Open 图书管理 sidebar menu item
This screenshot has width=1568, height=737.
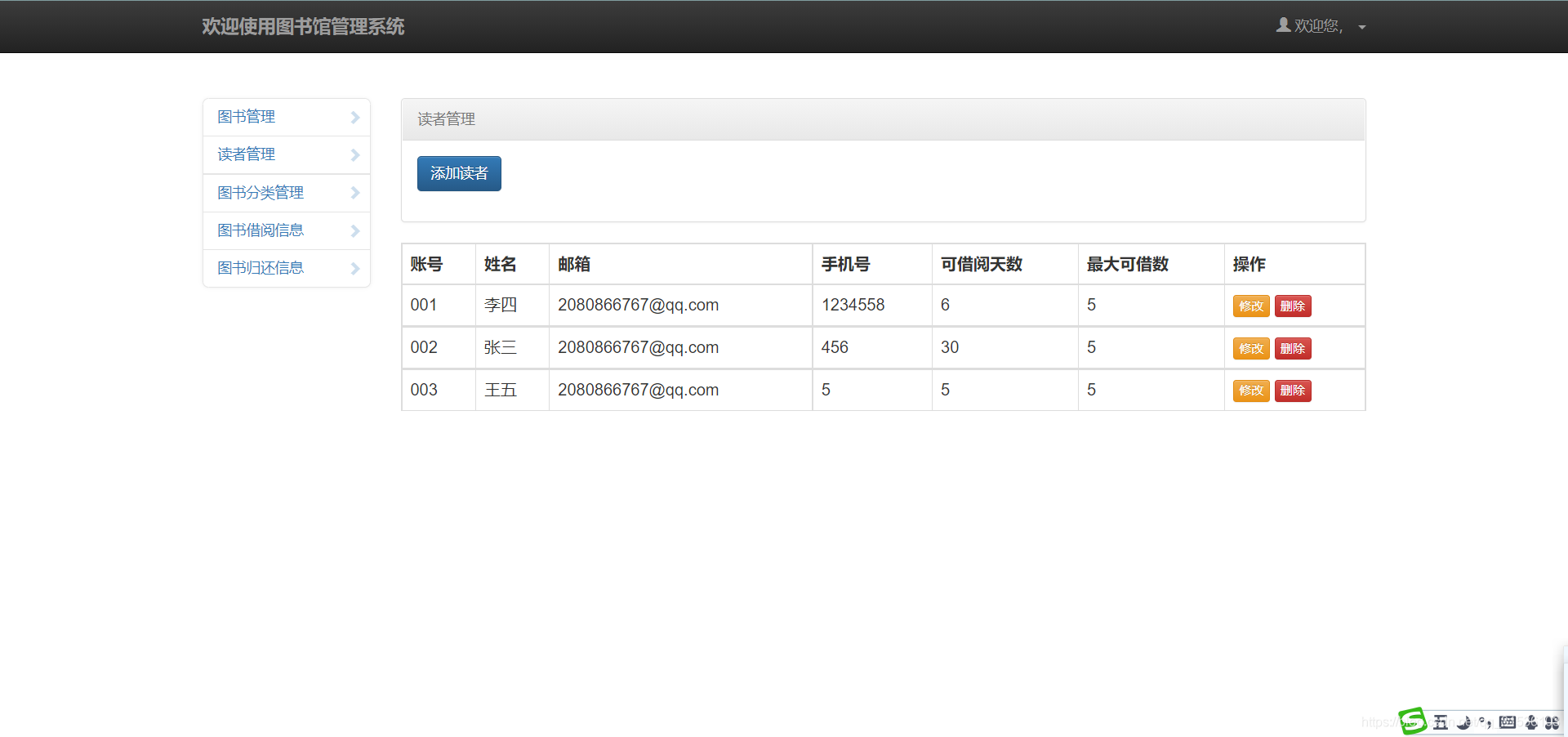(x=287, y=118)
